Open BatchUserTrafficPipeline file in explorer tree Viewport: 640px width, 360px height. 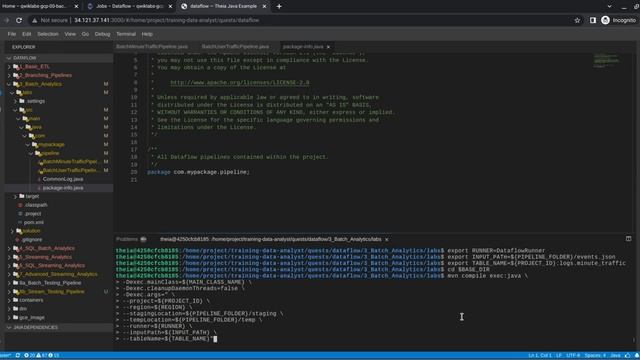70,171
